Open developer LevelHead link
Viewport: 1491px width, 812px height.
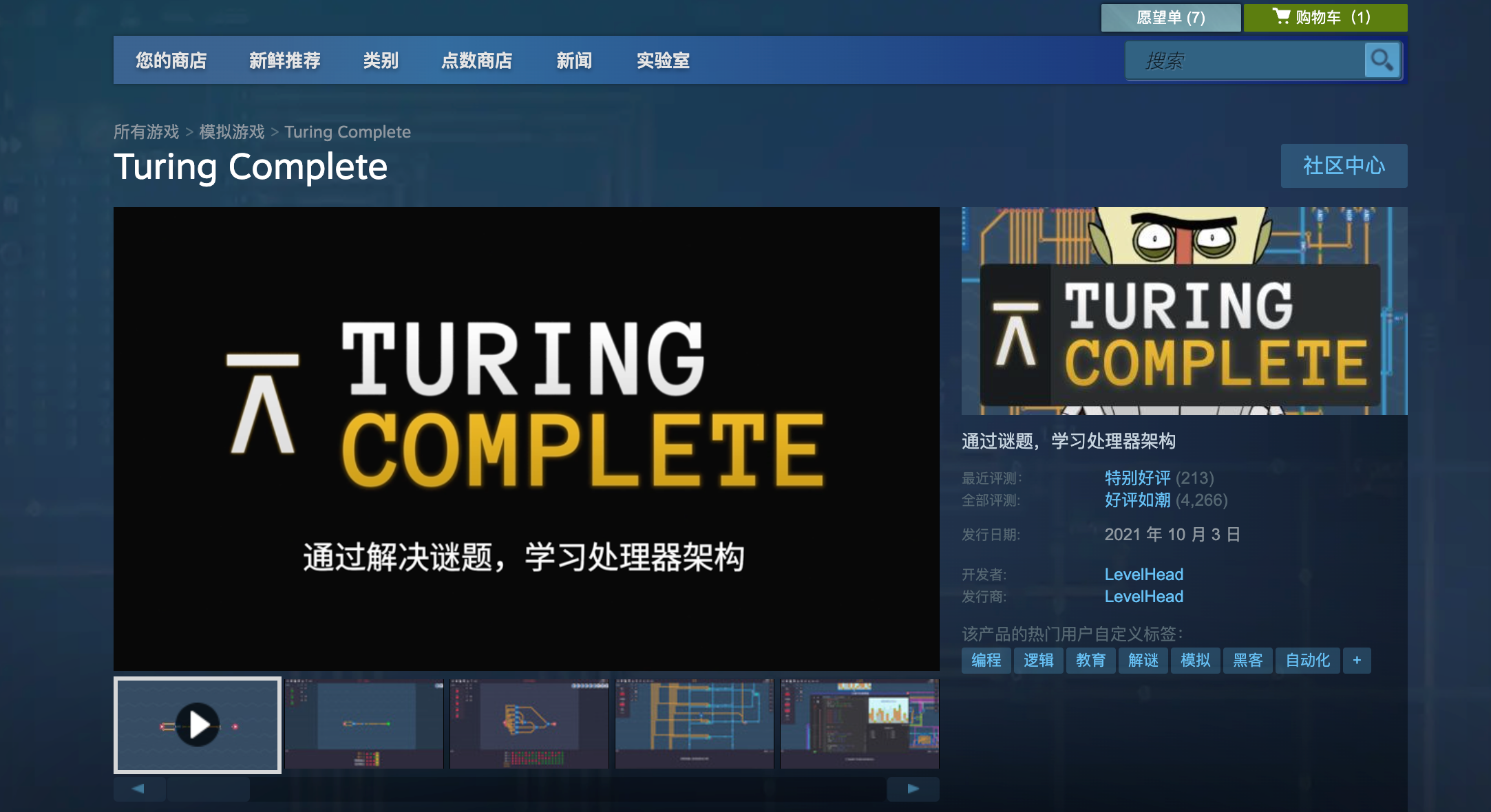point(1144,574)
